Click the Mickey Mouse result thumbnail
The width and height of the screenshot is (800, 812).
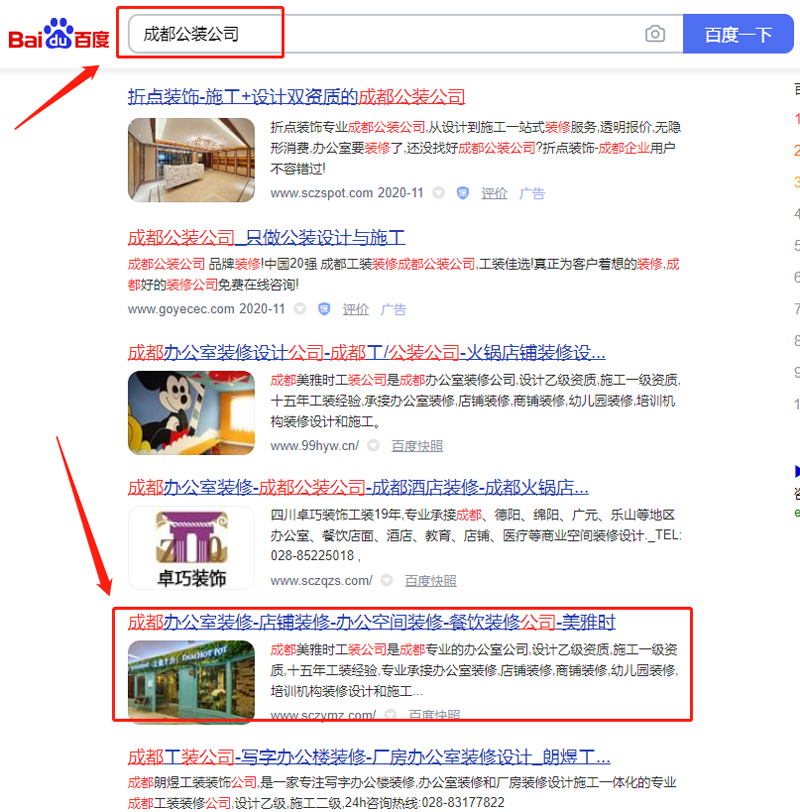tap(191, 413)
